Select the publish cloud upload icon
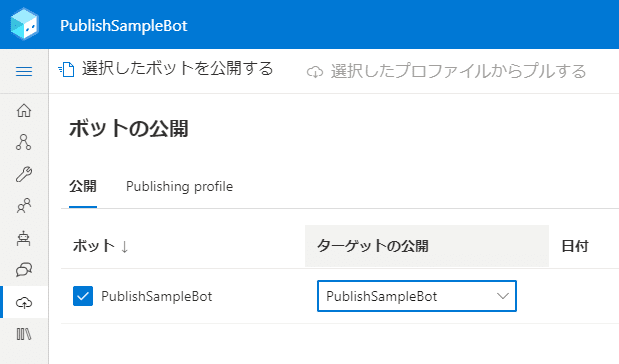This screenshot has width=619, height=364. 24,302
